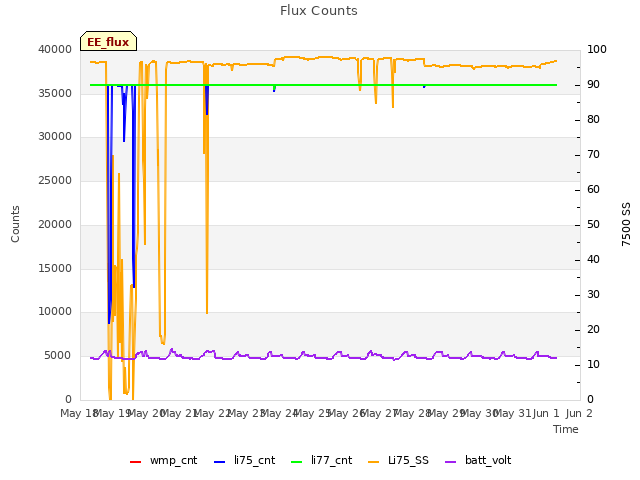
Task: Click the 25000 left axis label
Action: (55, 180)
